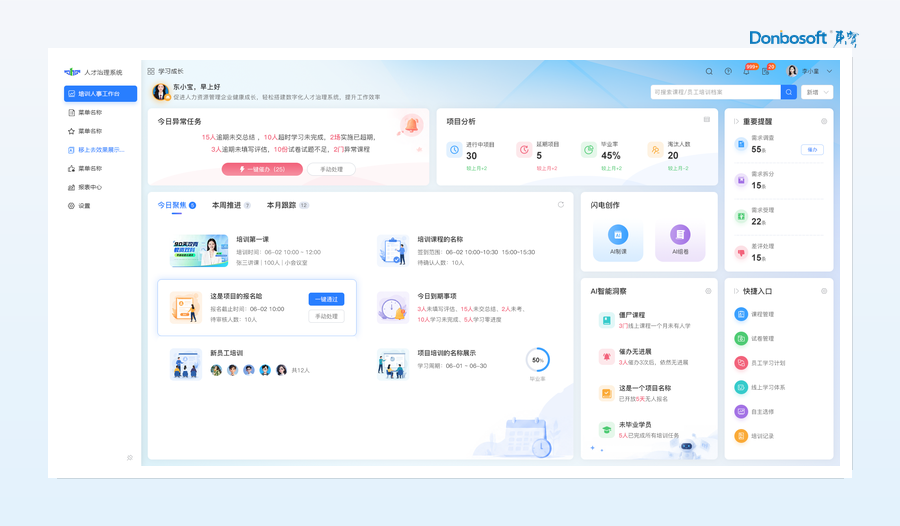Open notification bell with 999+ badge

pyautogui.click(x=747, y=71)
